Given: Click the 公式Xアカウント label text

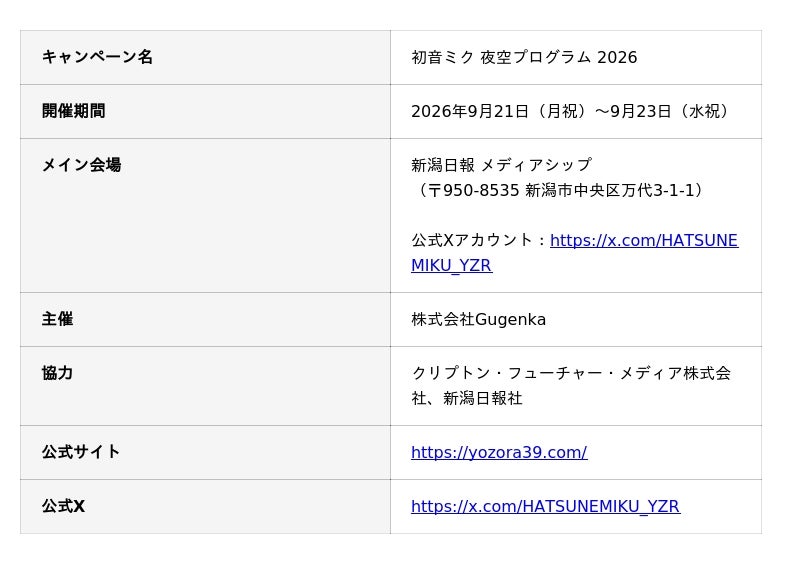Looking at the screenshot, I should [472, 240].
